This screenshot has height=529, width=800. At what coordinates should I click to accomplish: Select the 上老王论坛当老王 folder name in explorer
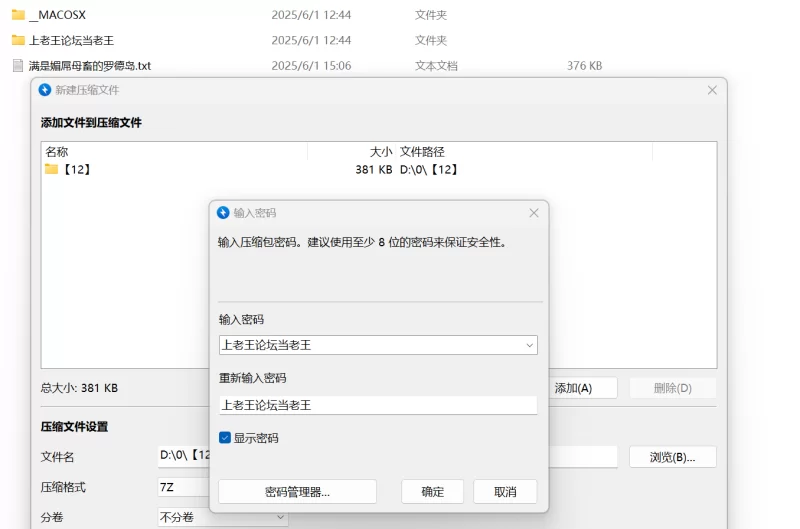click(71, 40)
